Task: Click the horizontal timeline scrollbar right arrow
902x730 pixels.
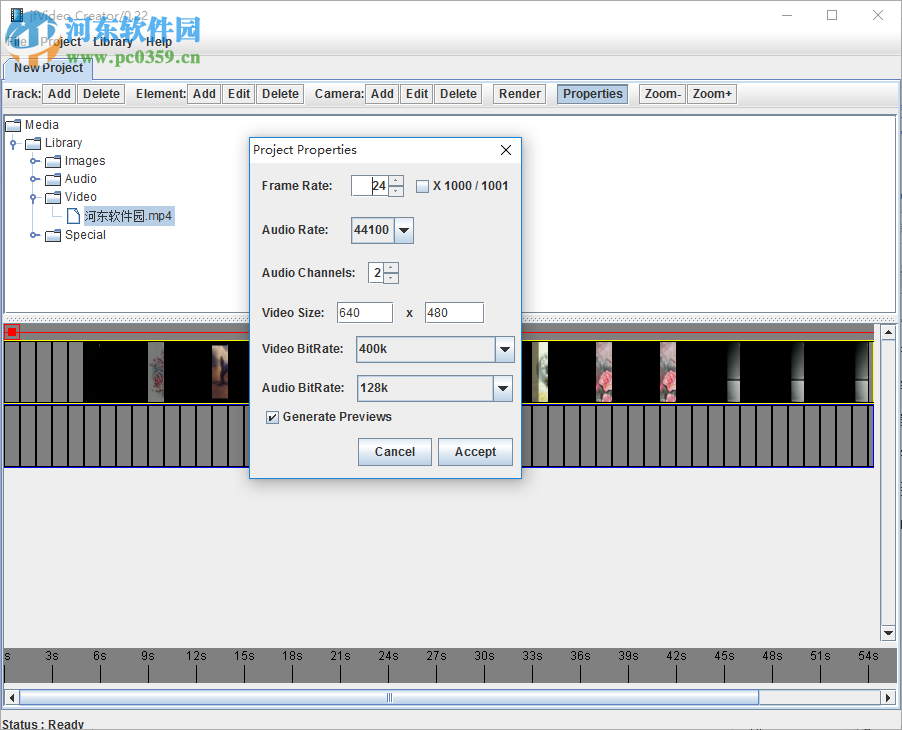Action: [888, 697]
